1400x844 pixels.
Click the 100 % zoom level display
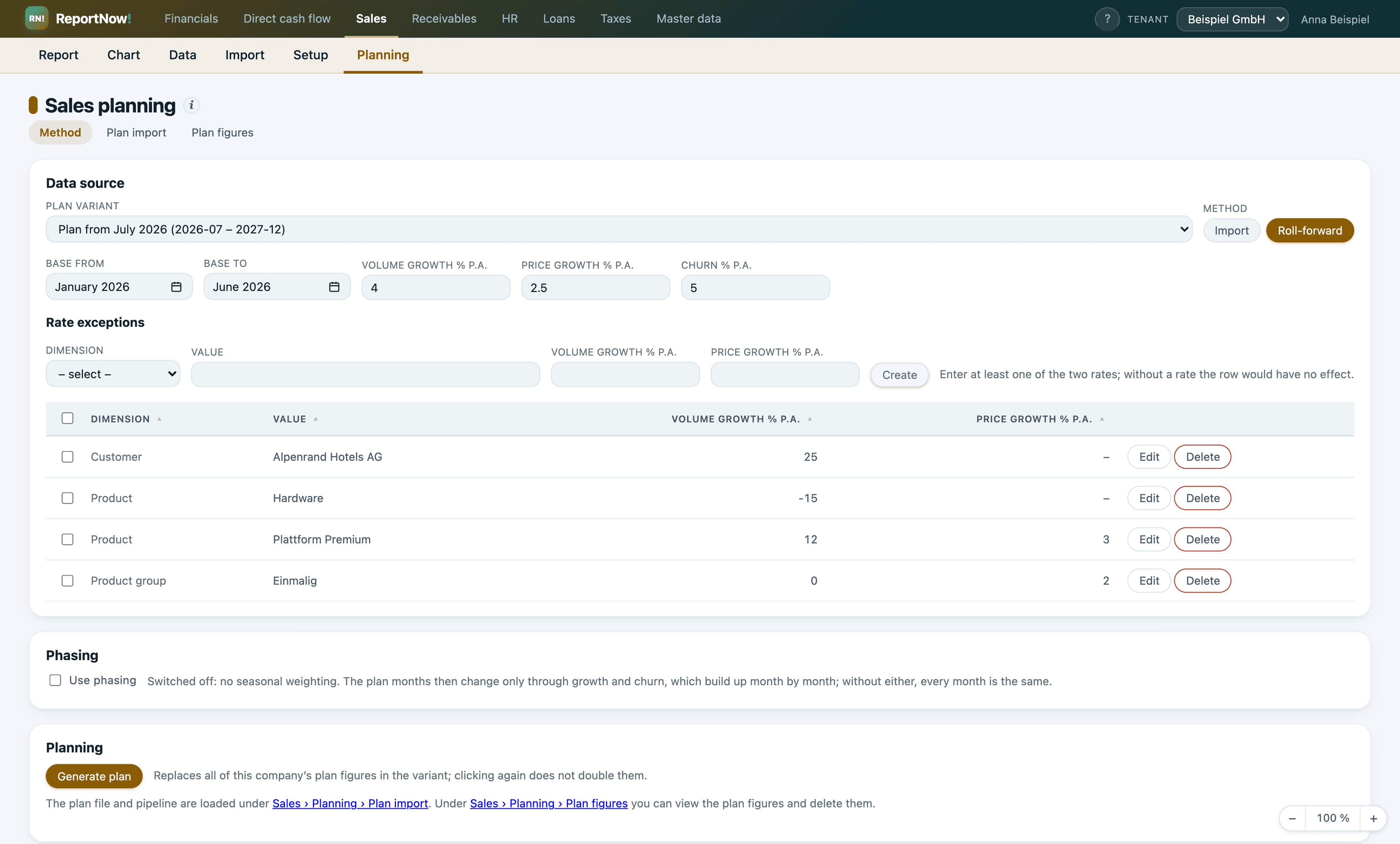point(1333,818)
